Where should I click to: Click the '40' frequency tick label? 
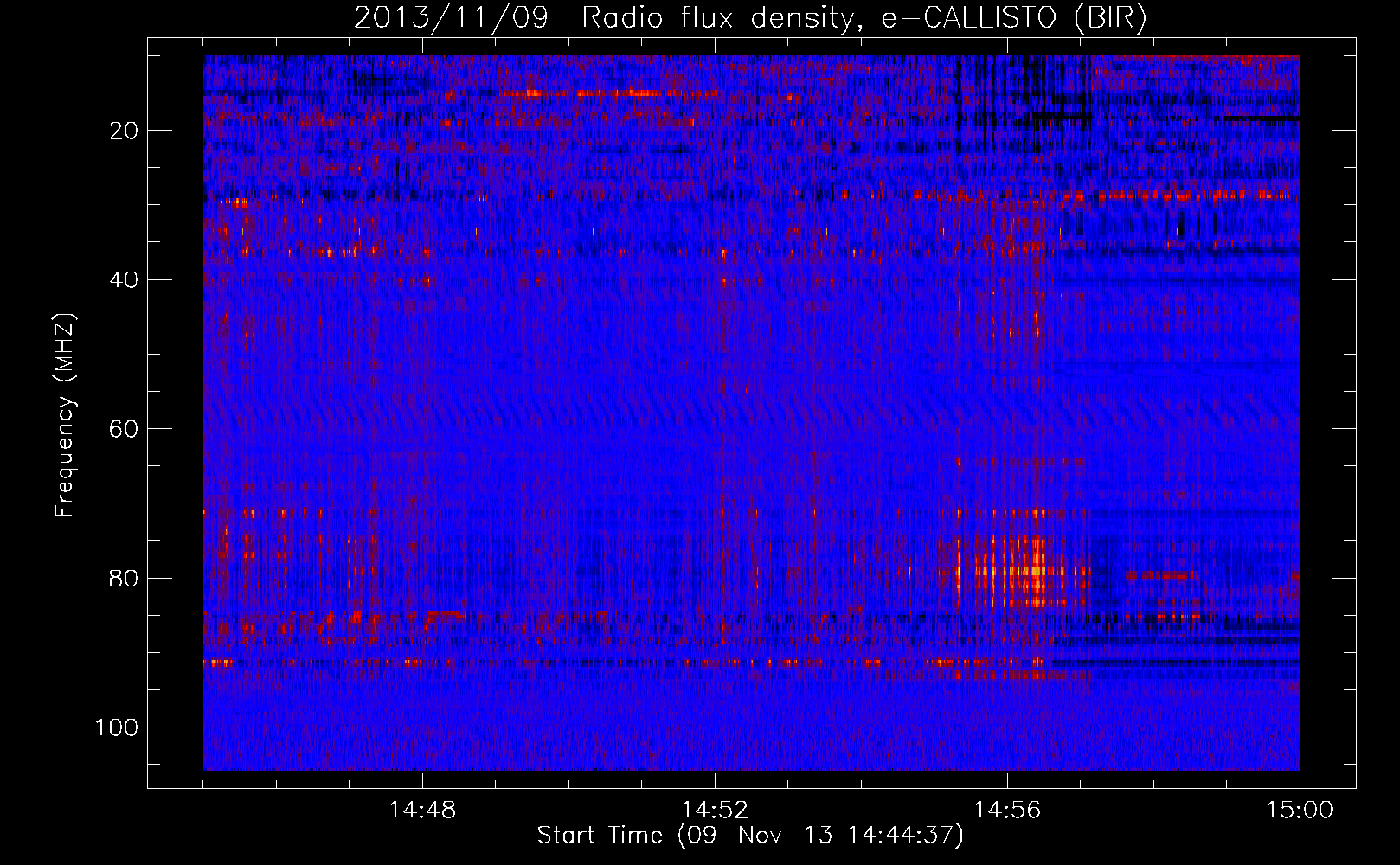[124, 280]
